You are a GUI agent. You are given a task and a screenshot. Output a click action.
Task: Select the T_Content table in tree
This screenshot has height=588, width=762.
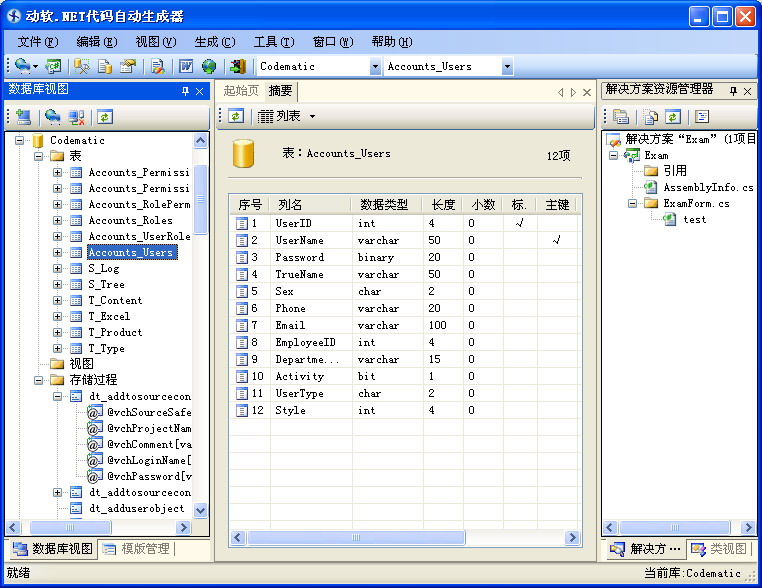115,301
